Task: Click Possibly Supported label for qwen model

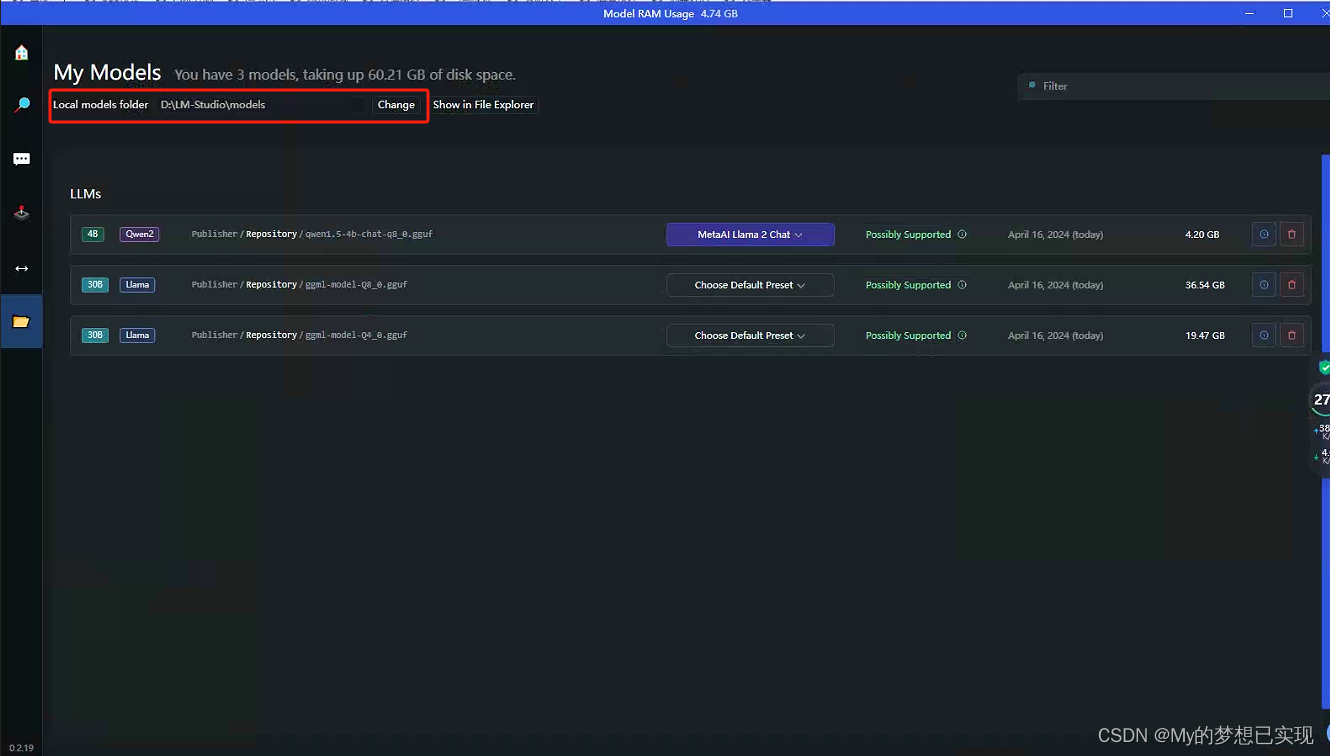Action: pos(908,235)
